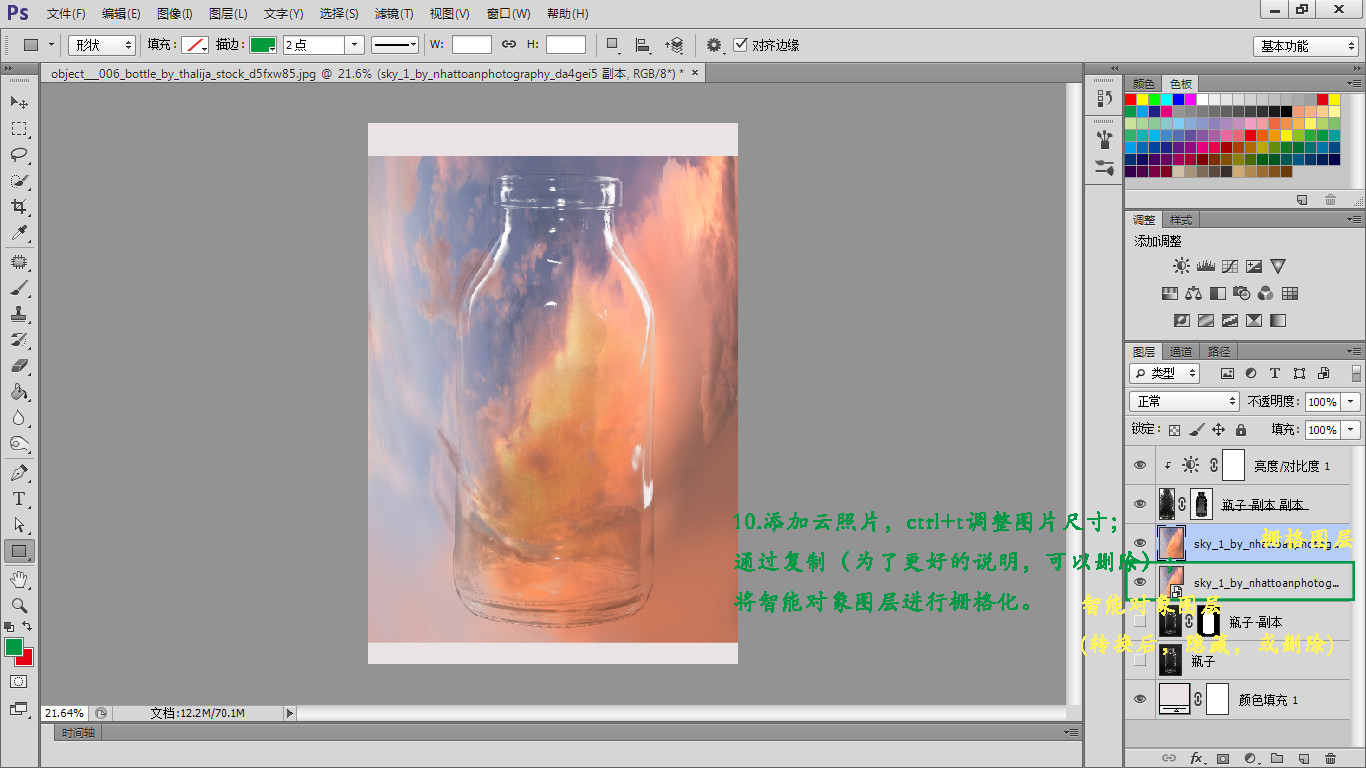Select the Crop tool

click(x=19, y=207)
